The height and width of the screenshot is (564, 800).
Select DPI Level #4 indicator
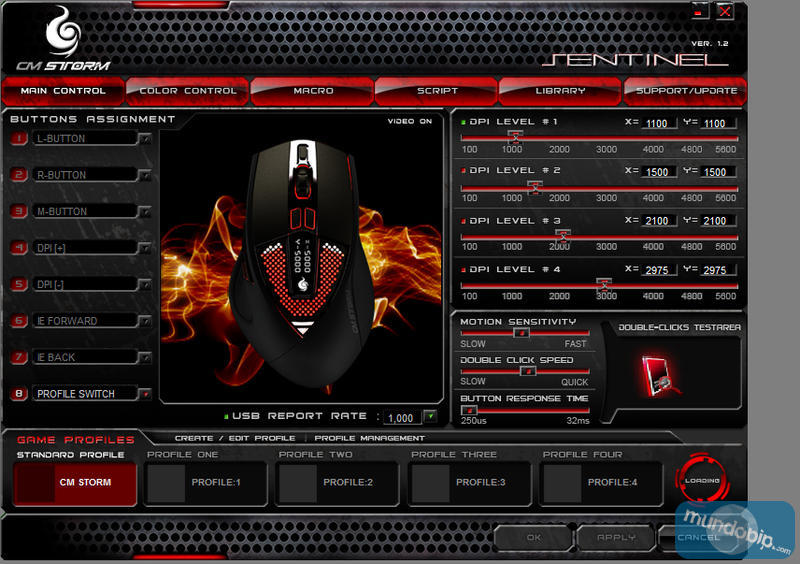click(x=463, y=269)
